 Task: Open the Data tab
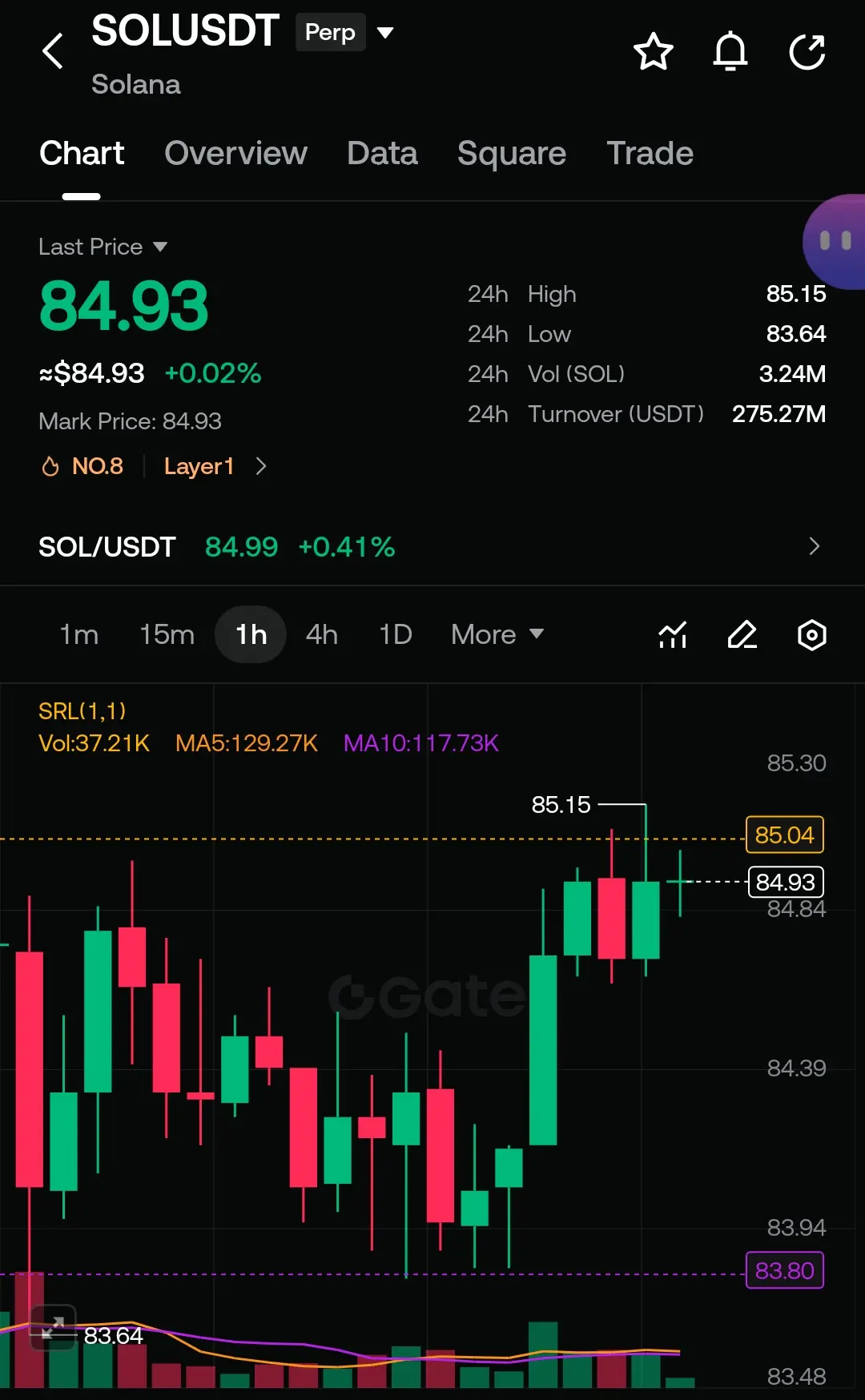coord(382,153)
